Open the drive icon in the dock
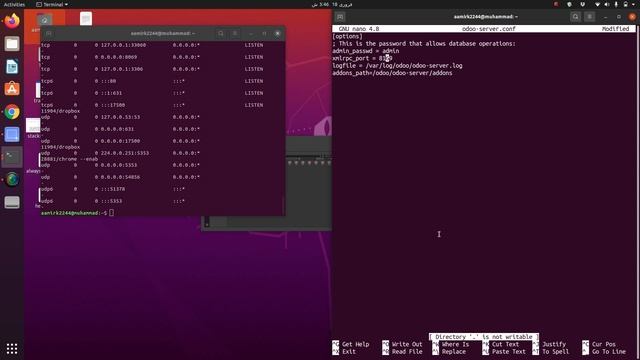 pos(12,202)
